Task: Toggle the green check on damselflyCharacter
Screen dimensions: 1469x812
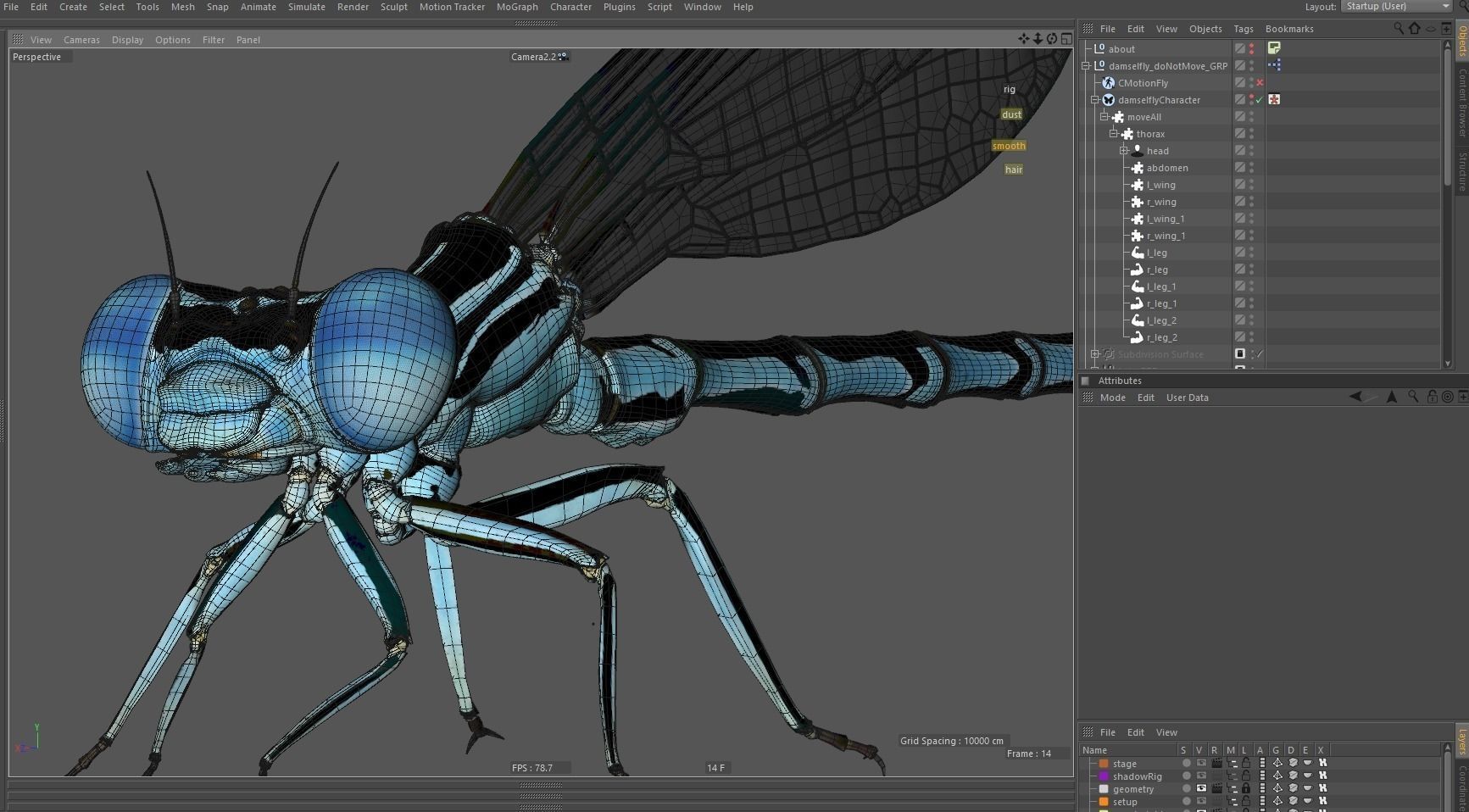Action: click(1260, 99)
